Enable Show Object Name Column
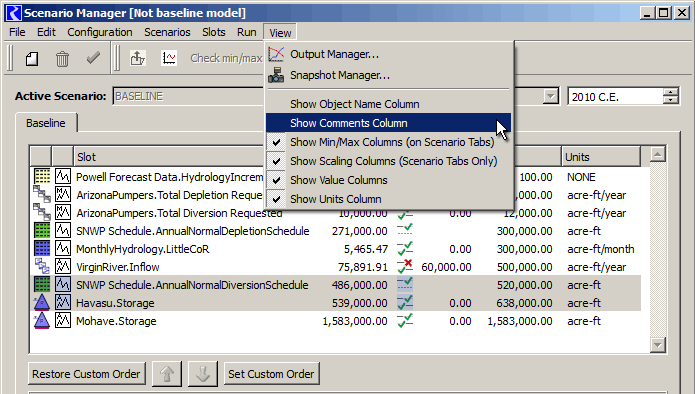The height and width of the screenshot is (394, 695). [x=388, y=104]
